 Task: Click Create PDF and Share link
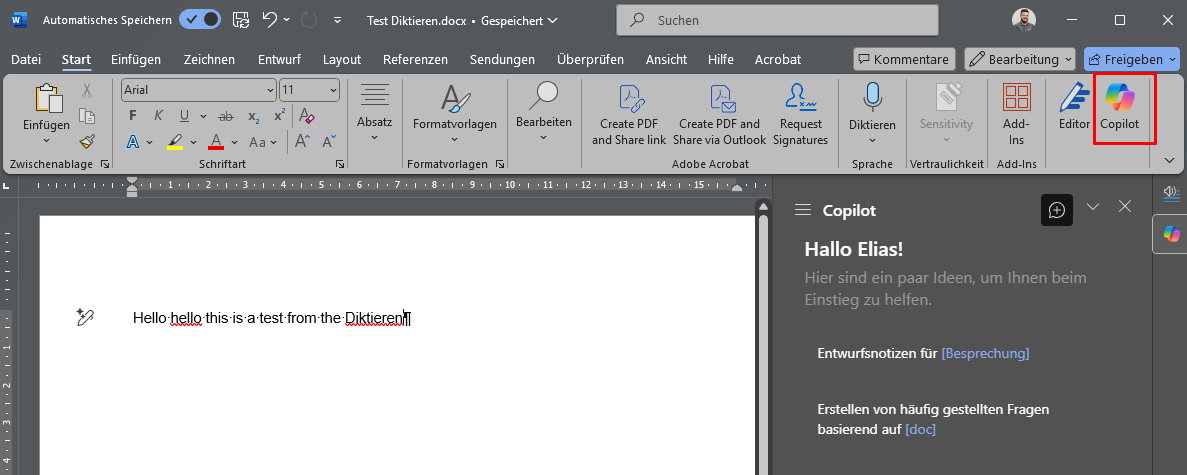[x=629, y=115]
